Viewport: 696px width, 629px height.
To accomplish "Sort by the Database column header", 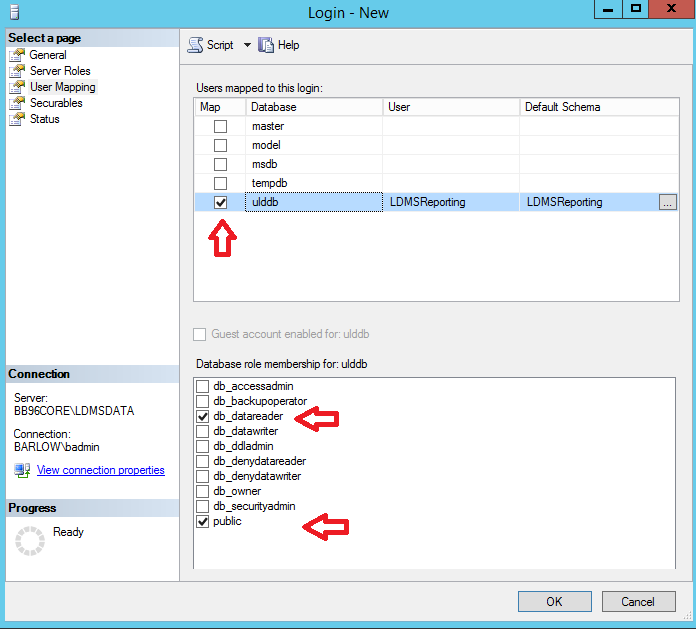I will coord(313,107).
